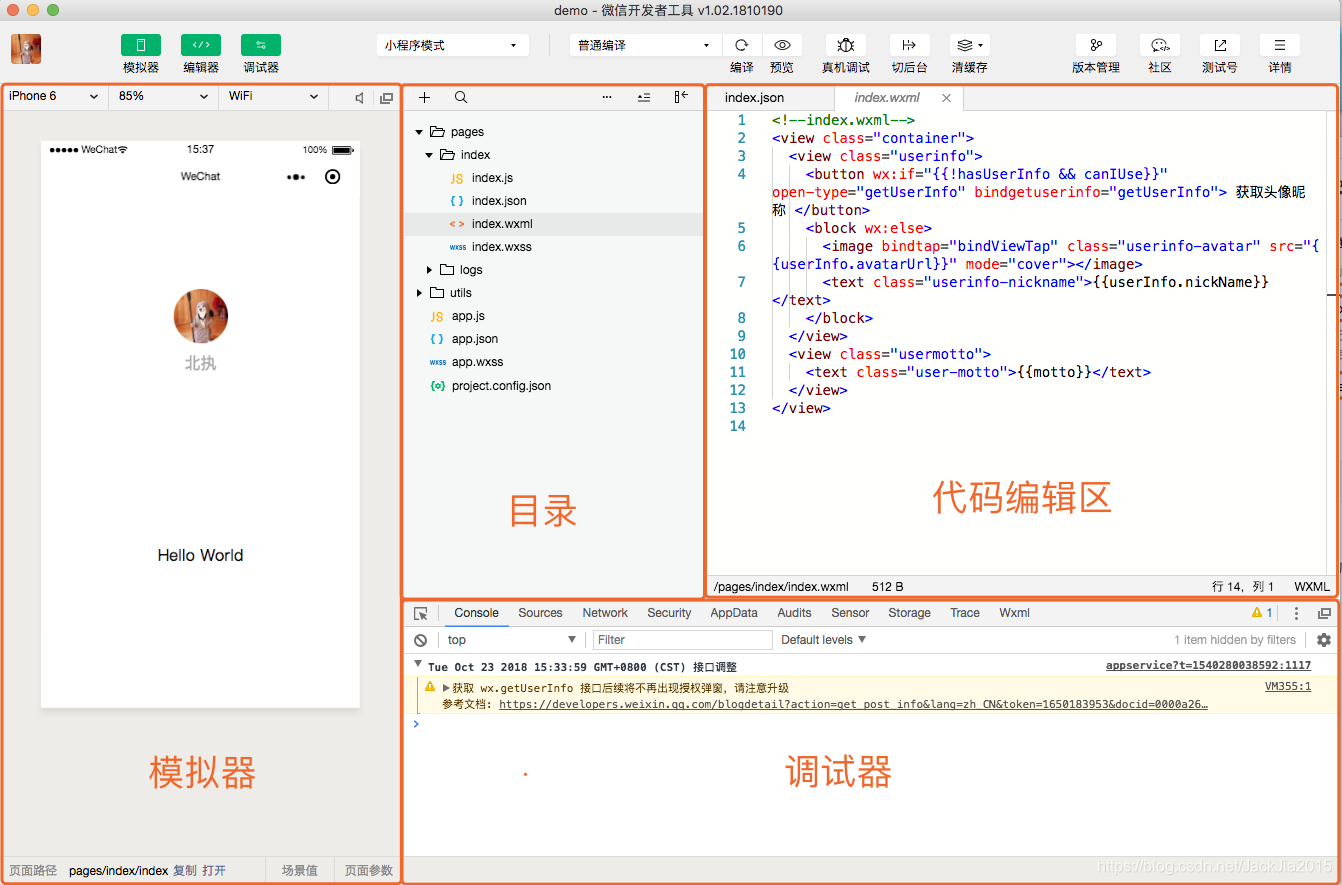This screenshot has height=885, width=1342.
Task: Open the top context dropdown
Action: 511,640
